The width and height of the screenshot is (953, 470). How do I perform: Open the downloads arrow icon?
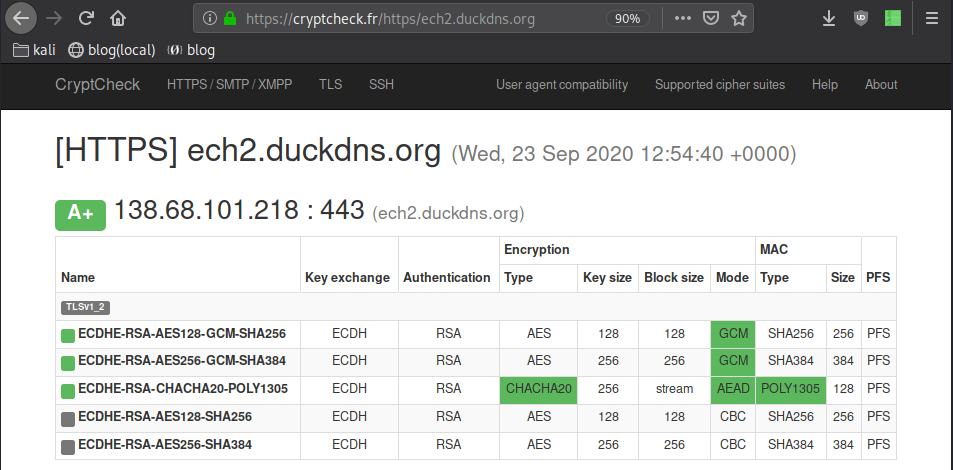[x=828, y=19]
